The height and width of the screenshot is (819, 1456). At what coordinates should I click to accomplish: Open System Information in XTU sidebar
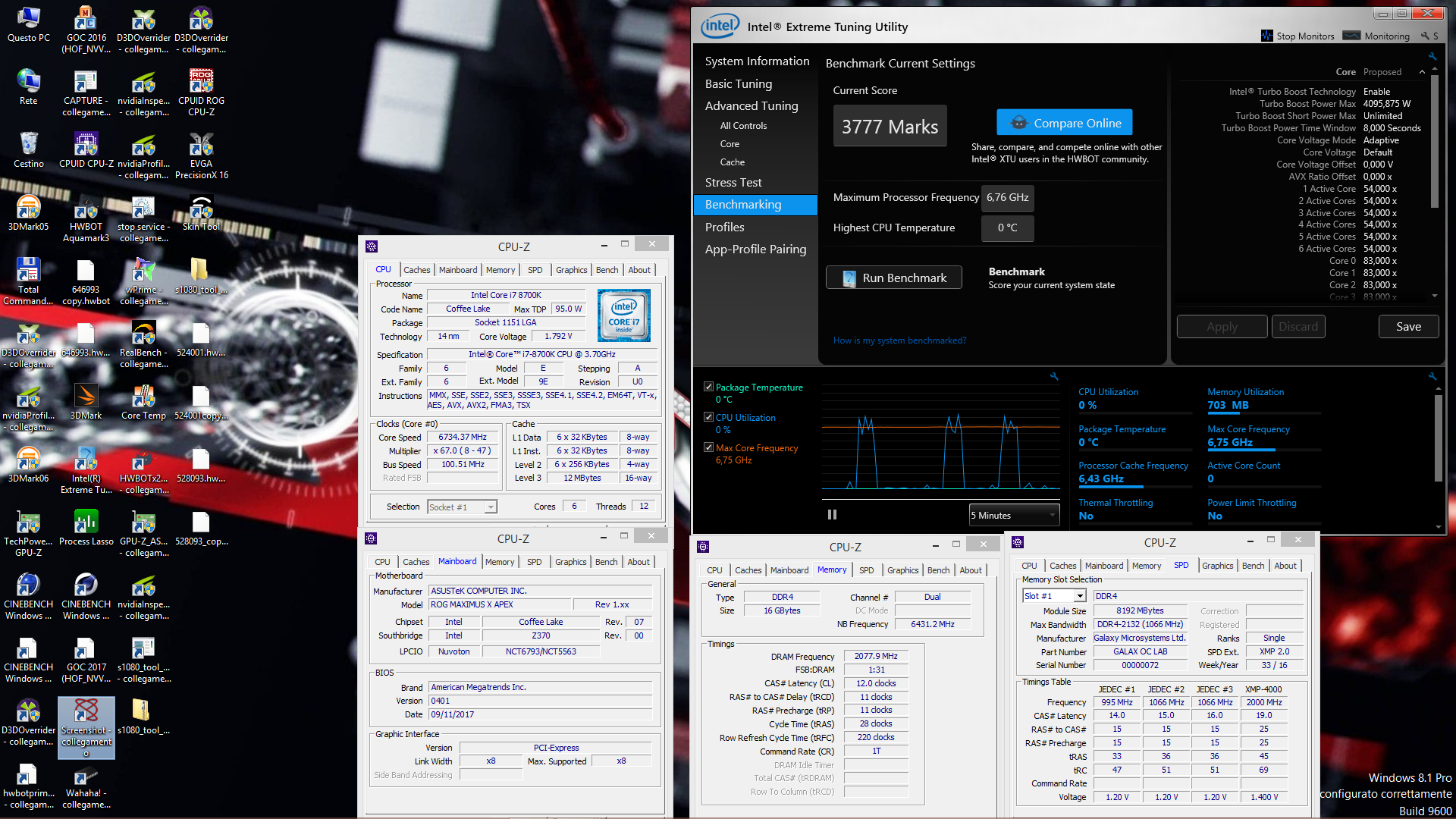point(757,61)
